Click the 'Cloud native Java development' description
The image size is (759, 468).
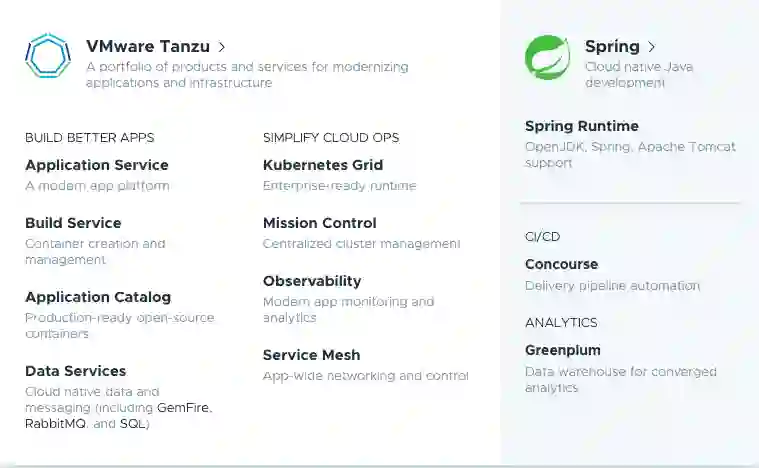point(639,75)
